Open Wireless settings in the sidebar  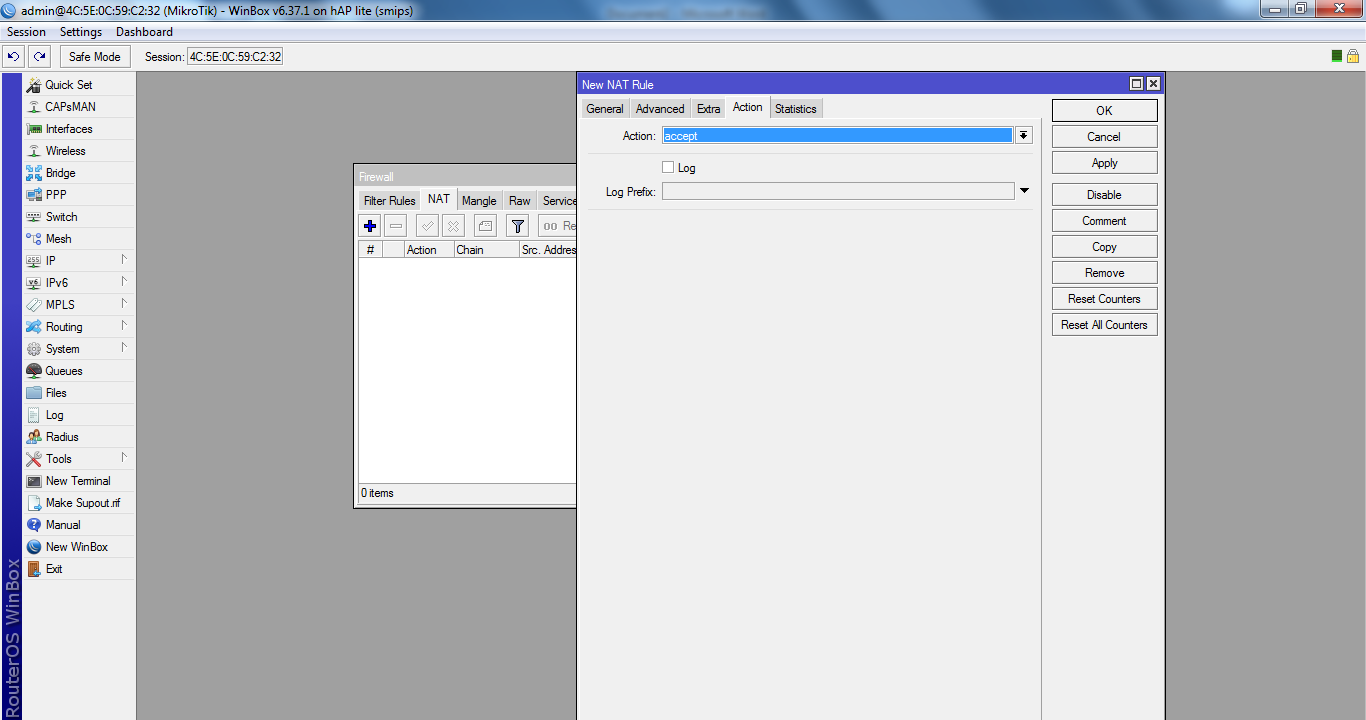click(78, 151)
